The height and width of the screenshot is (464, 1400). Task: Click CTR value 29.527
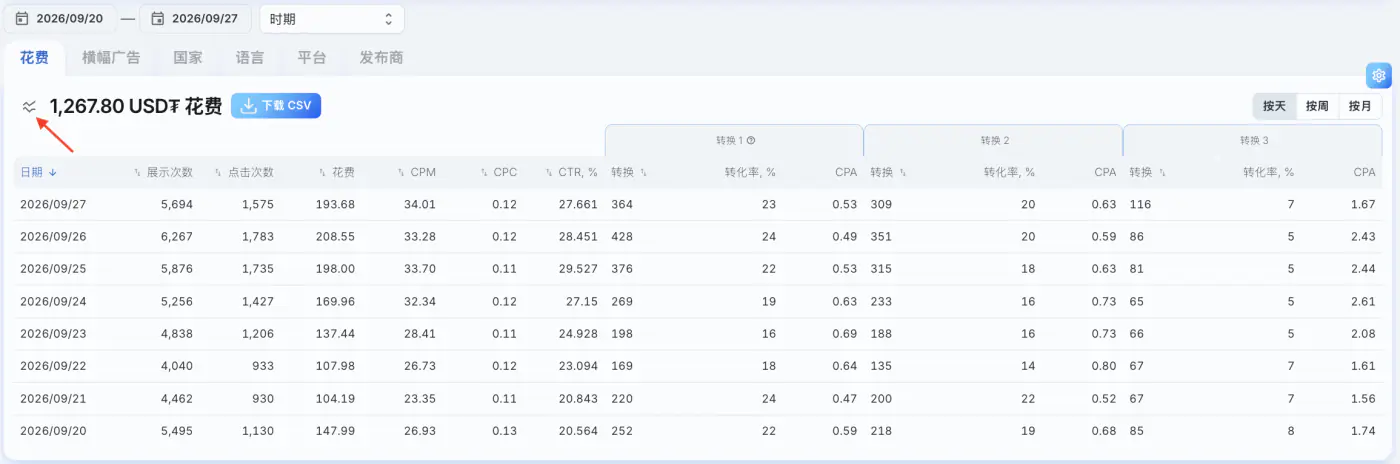click(580, 270)
